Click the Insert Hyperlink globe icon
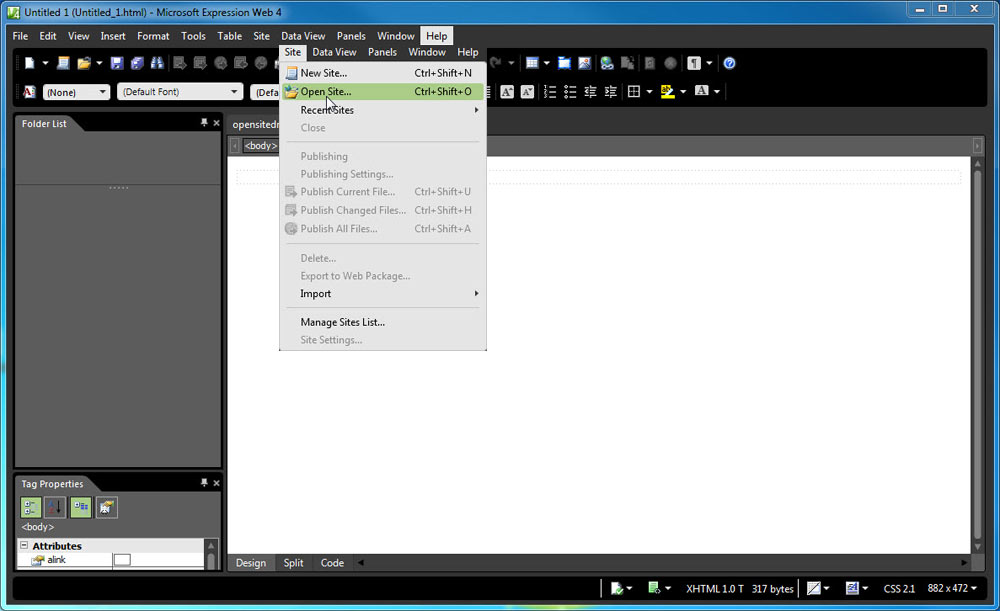This screenshot has width=1000, height=611. click(607, 63)
